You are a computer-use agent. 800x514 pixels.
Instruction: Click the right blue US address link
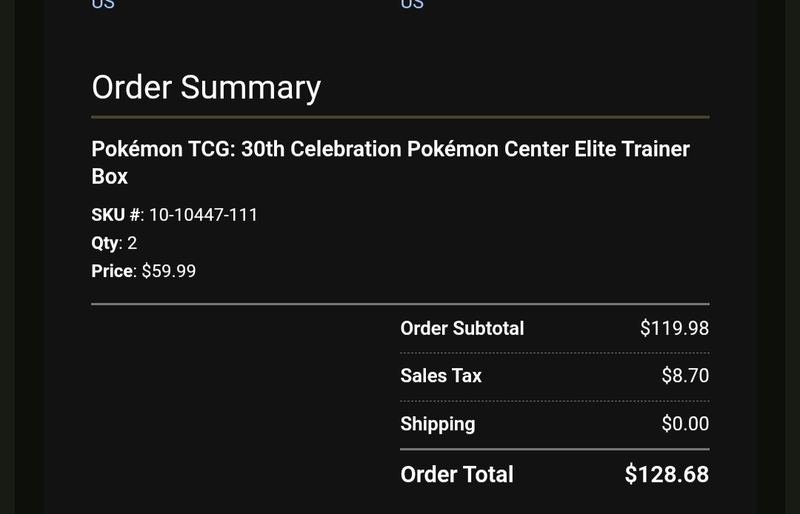tap(412, 4)
